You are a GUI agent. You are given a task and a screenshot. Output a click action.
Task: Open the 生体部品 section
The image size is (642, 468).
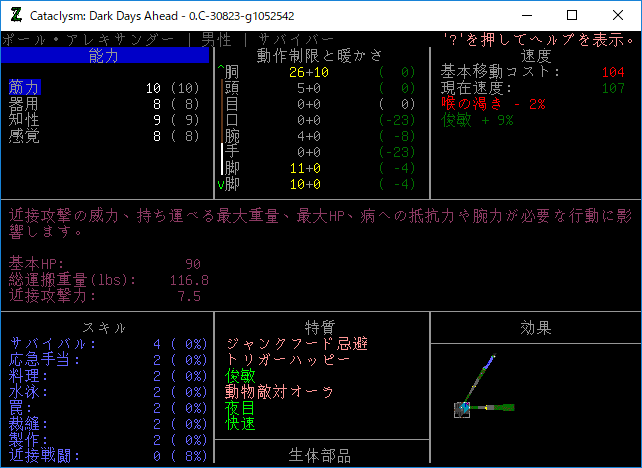(320, 456)
